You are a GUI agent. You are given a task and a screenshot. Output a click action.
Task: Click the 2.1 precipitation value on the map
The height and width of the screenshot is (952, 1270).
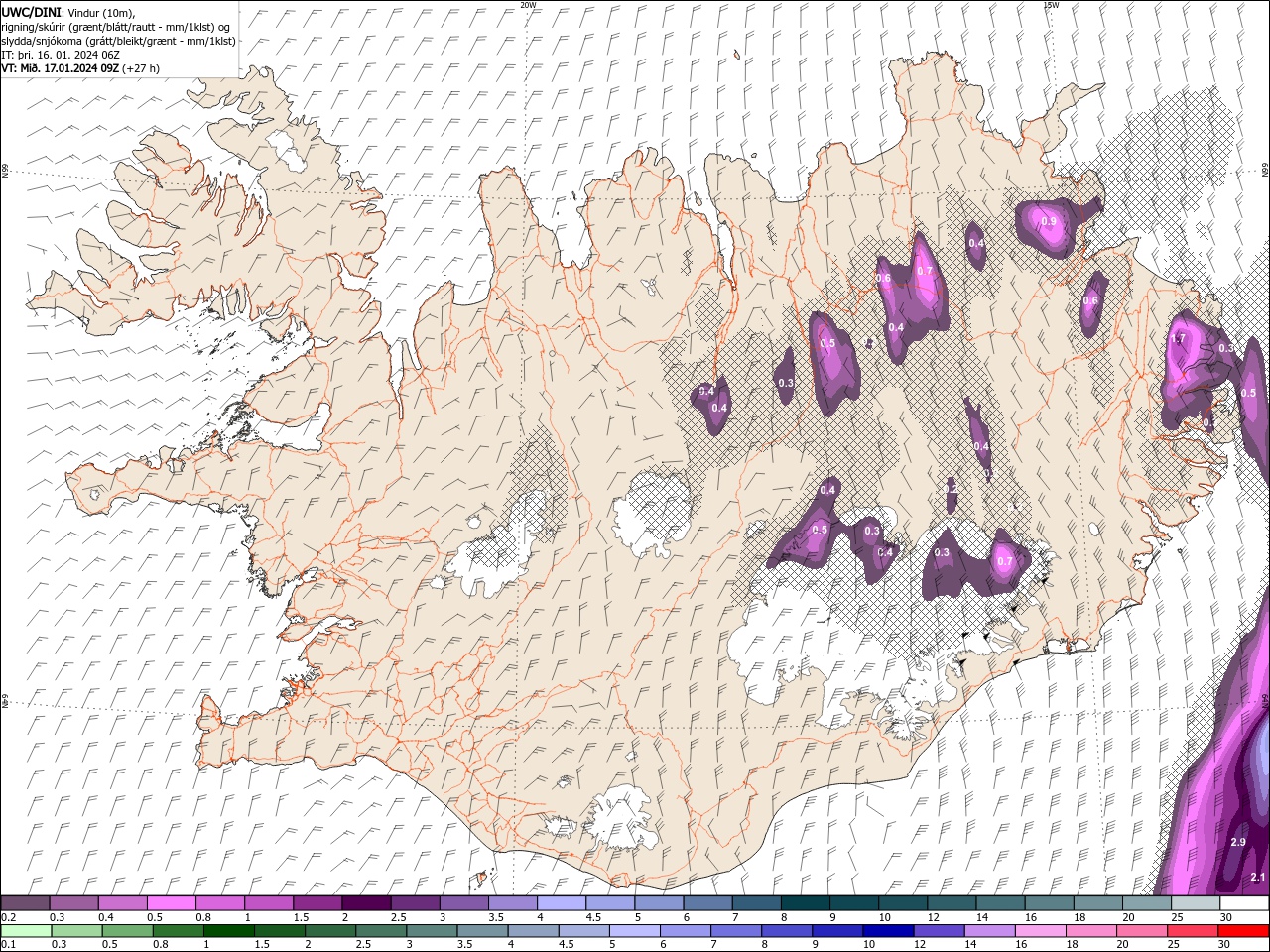tap(1257, 877)
